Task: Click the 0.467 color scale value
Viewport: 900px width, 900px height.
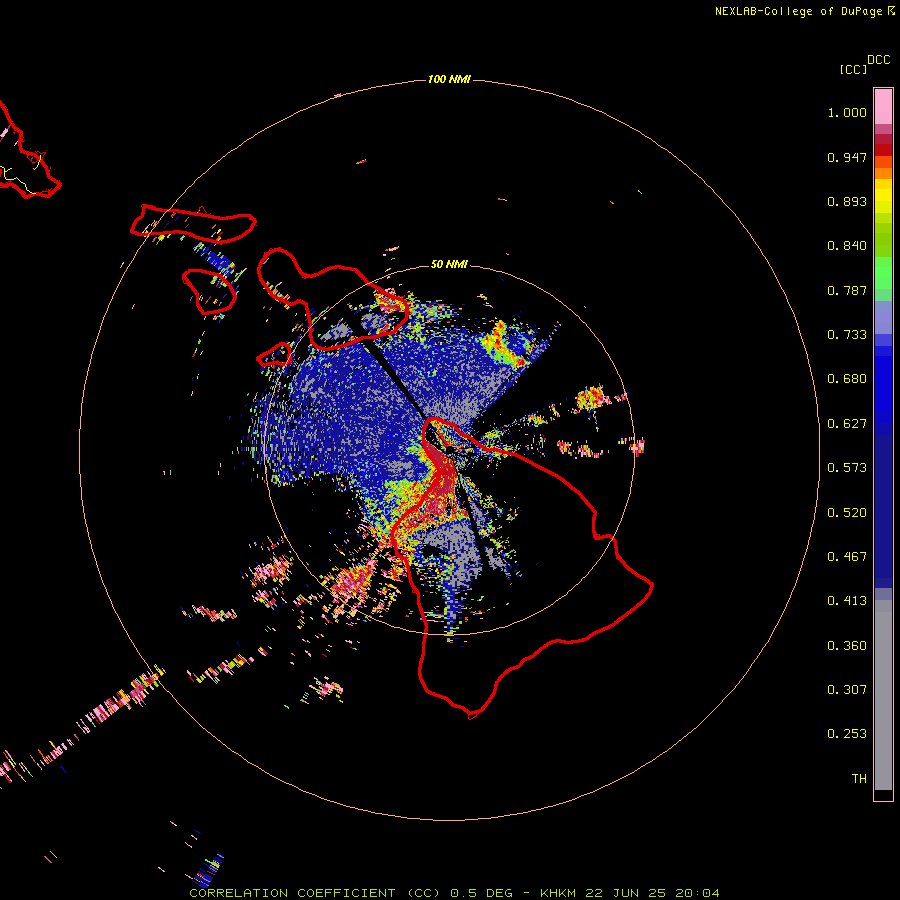Action: click(847, 557)
